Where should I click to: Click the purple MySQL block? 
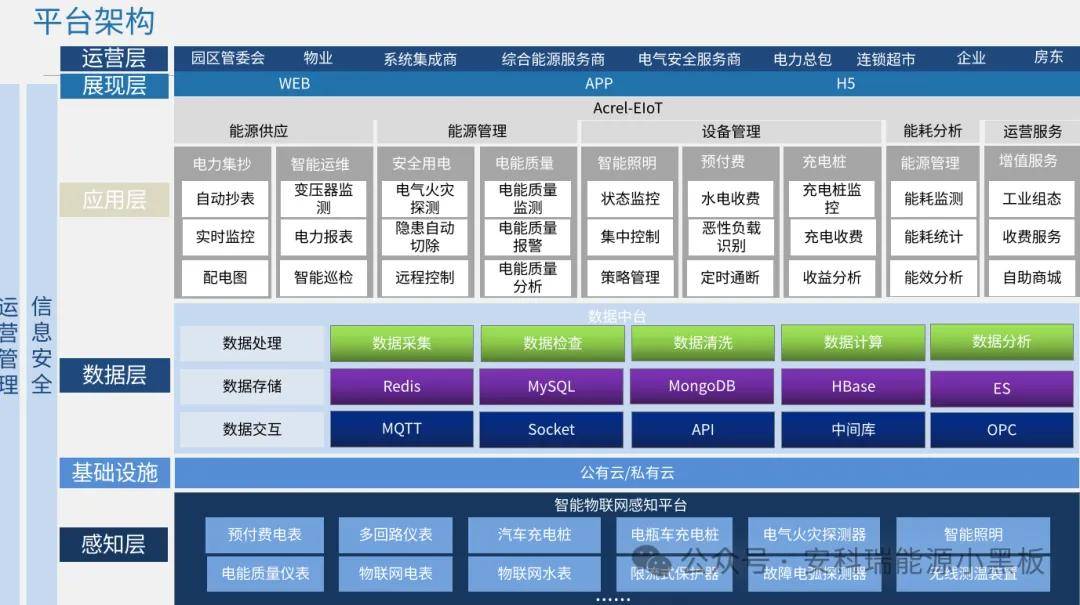click(551, 386)
